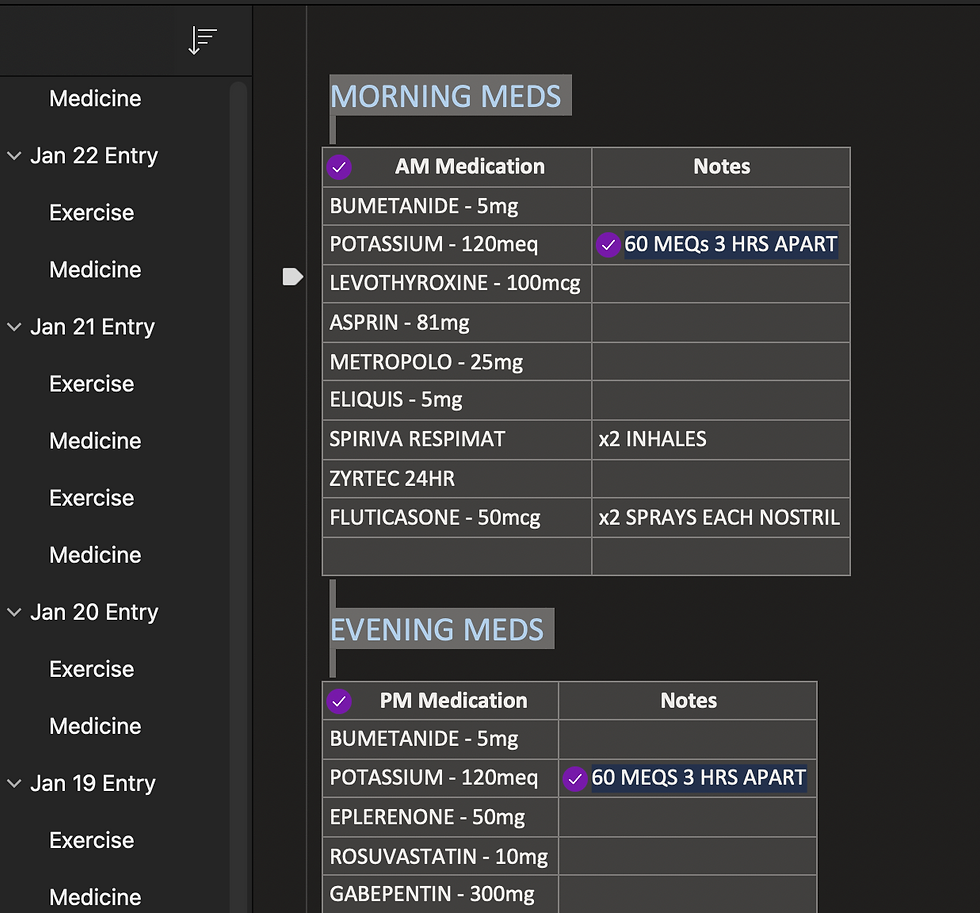Click POTASSIUM - 120meq in morning table

point(457,244)
